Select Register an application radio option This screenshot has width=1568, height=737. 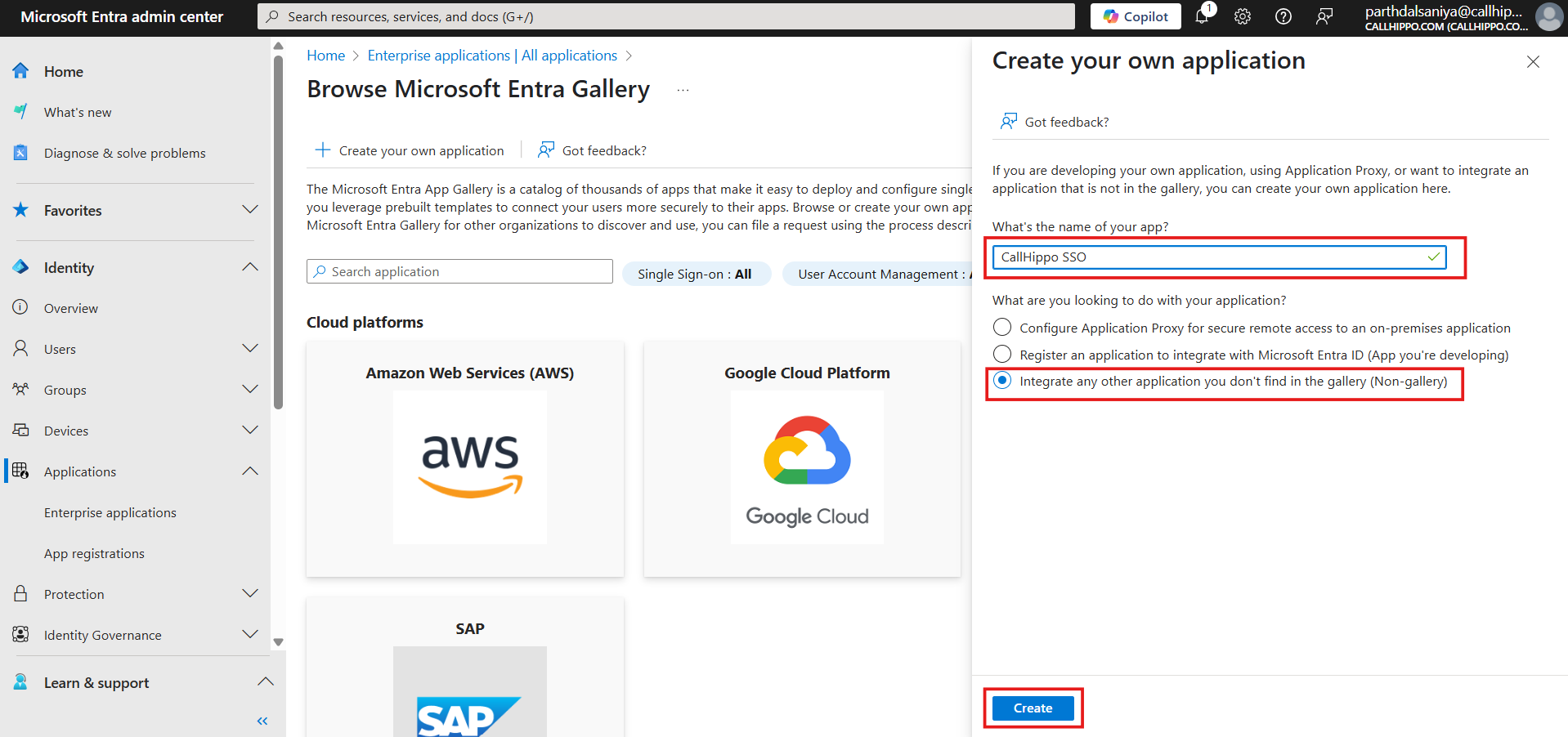point(1002,355)
